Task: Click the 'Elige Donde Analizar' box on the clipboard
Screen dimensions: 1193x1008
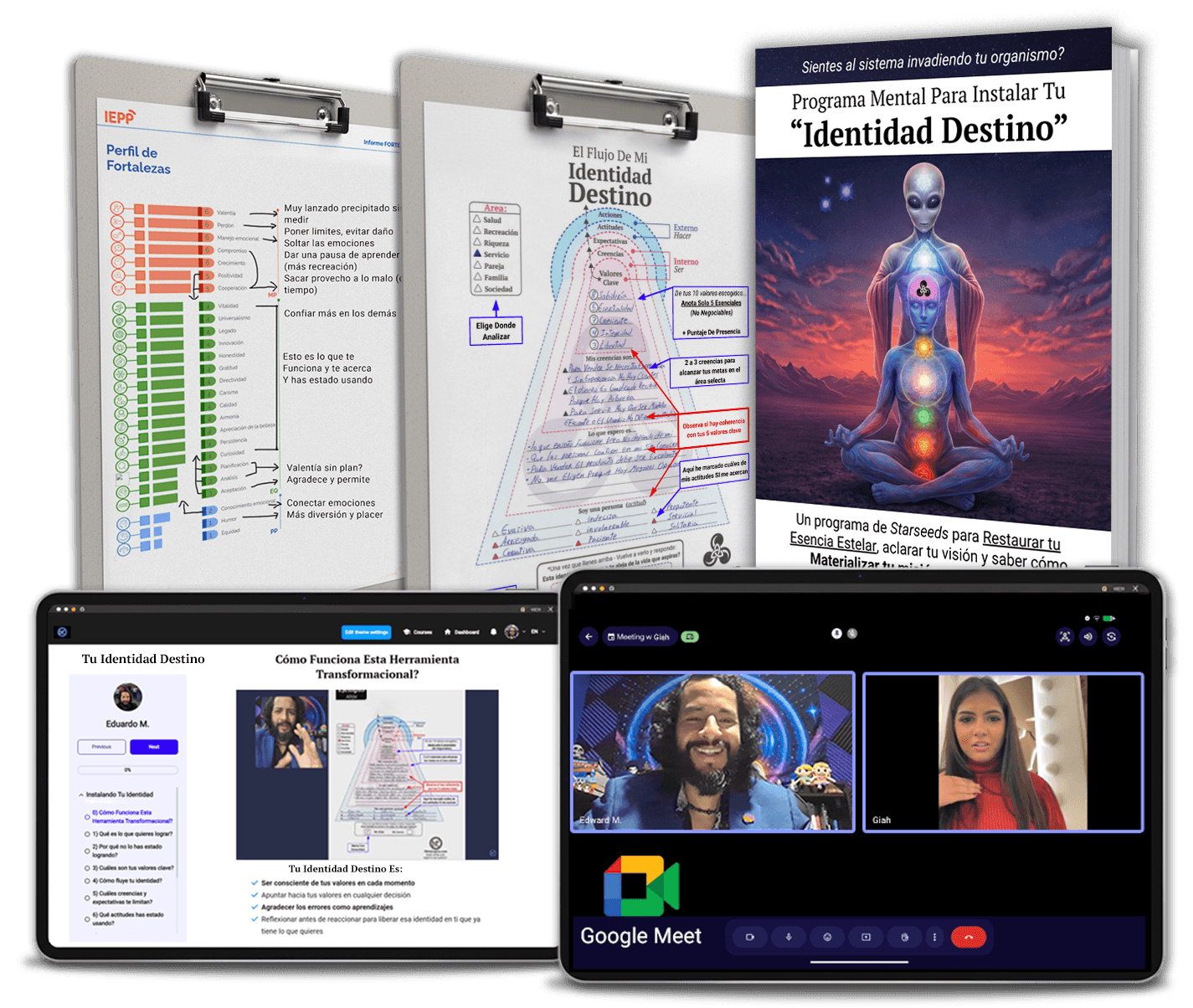Action: click(x=496, y=331)
